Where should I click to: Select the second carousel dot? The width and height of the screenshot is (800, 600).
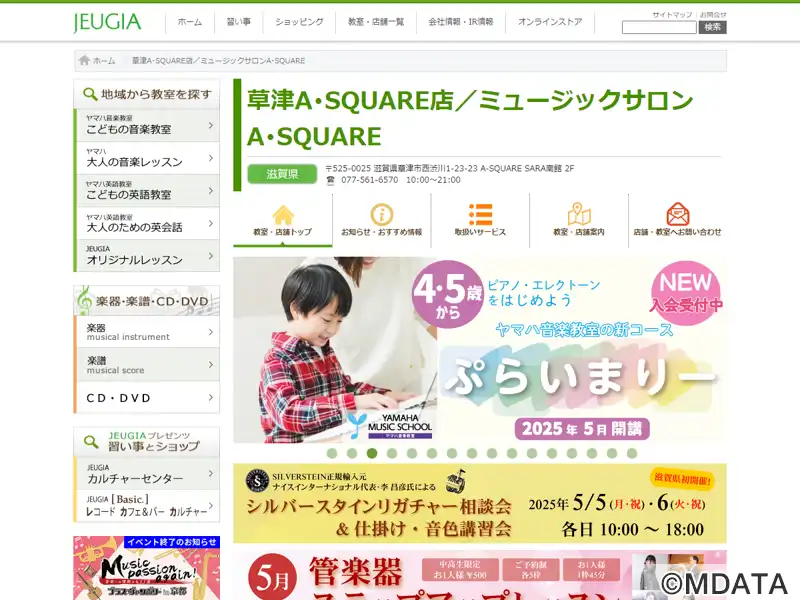[x=352, y=453]
